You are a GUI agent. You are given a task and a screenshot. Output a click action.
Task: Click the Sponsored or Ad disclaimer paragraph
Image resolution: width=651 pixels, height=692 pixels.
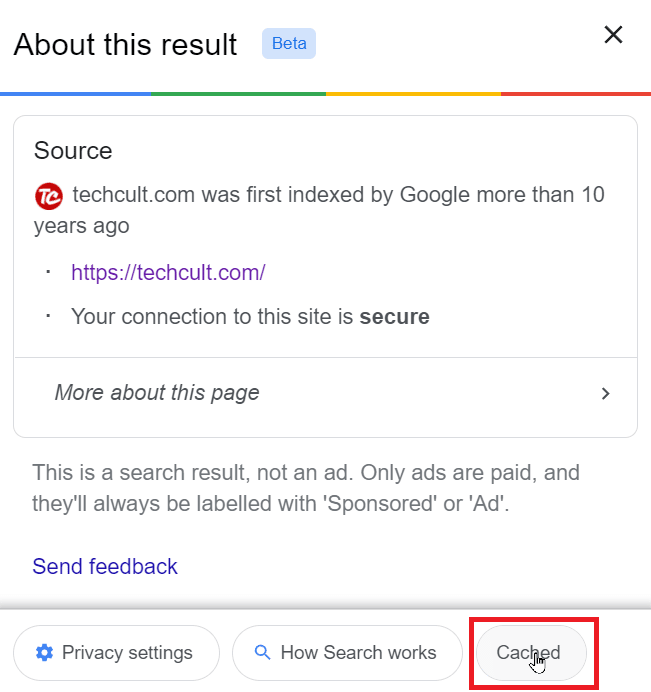[x=306, y=488]
